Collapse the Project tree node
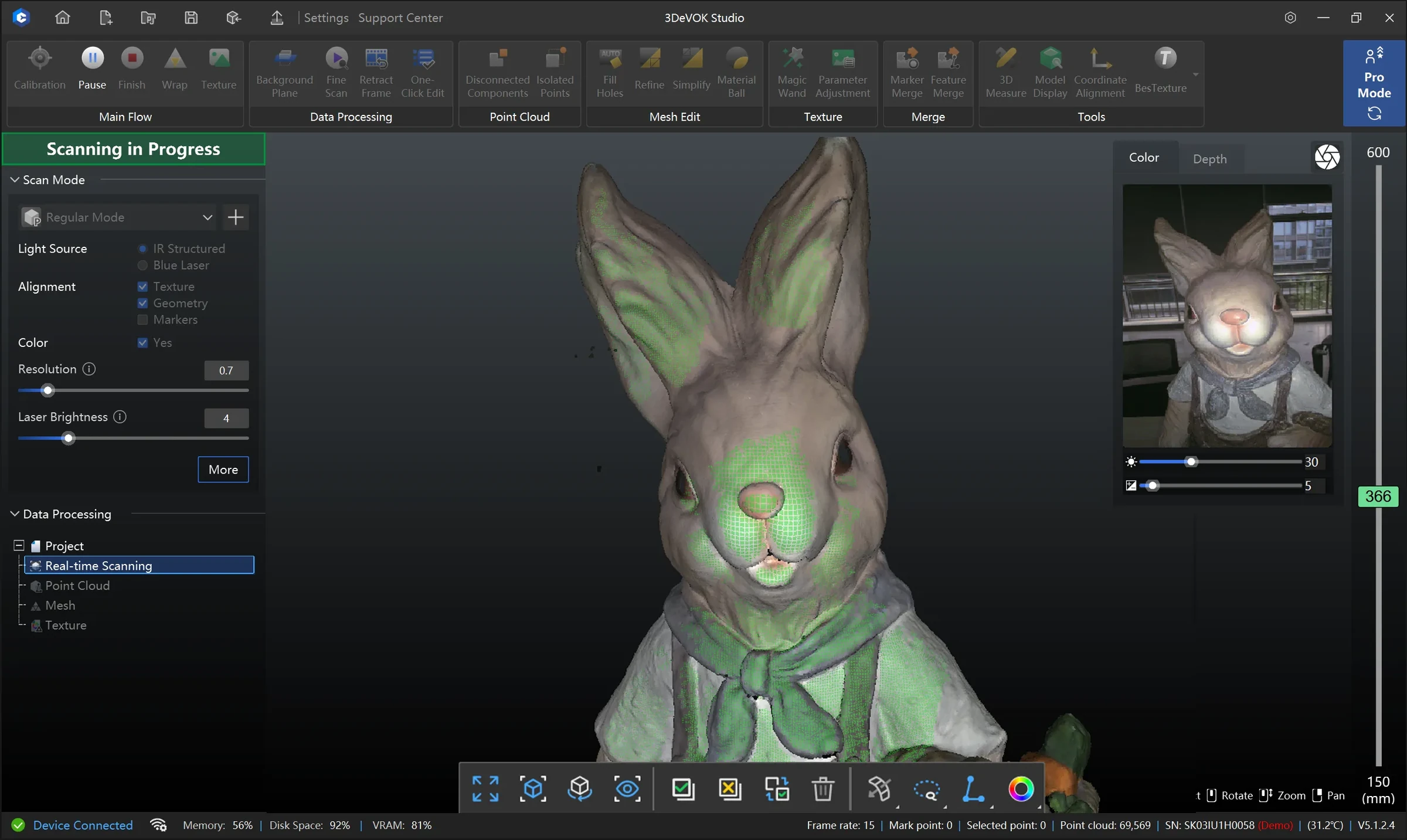Image resolution: width=1407 pixels, height=840 pixels. click(x=19, y=546)
